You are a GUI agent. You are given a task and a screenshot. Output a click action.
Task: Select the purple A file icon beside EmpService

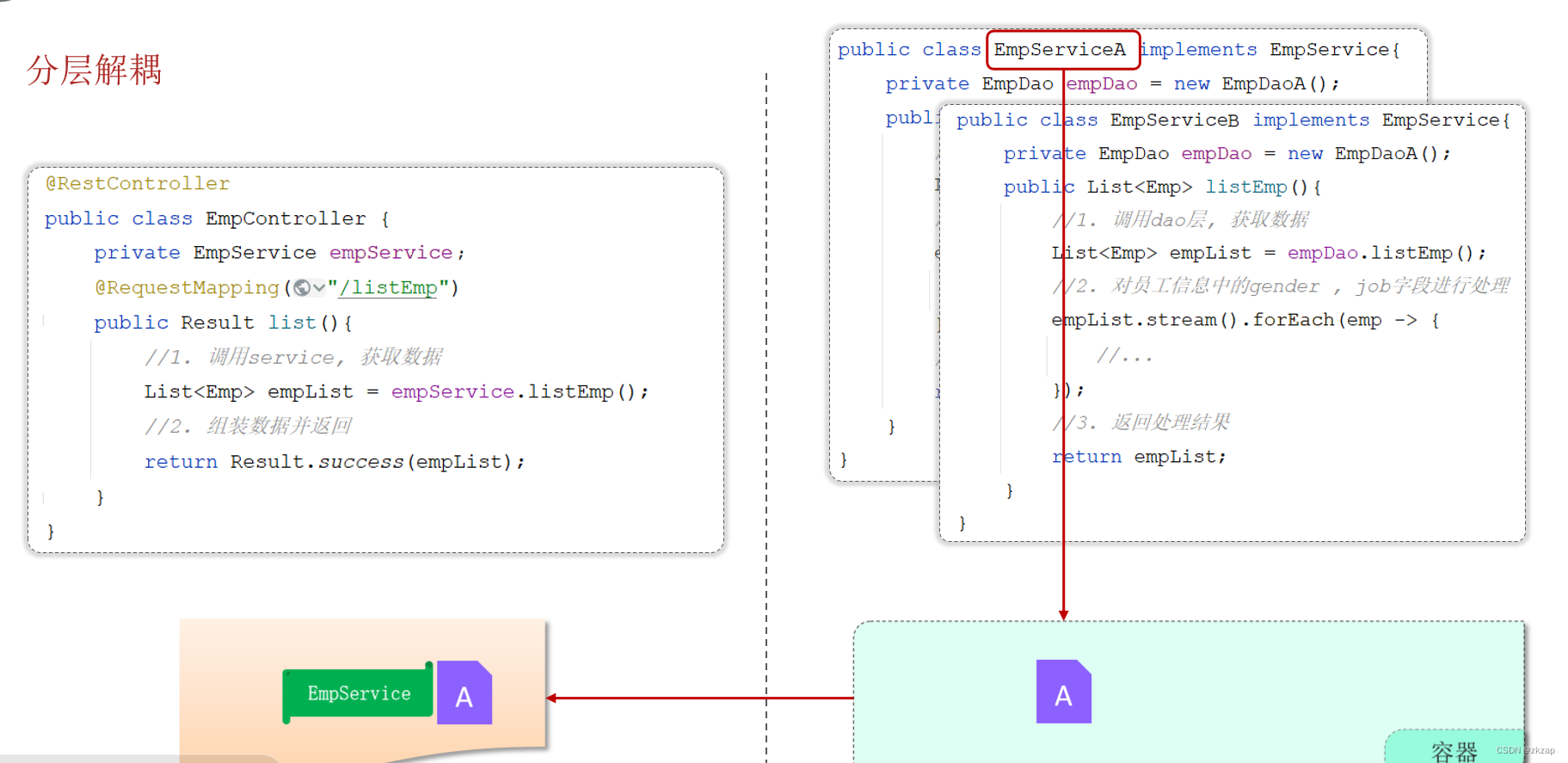pyautogui.click(x=464, y=692)
